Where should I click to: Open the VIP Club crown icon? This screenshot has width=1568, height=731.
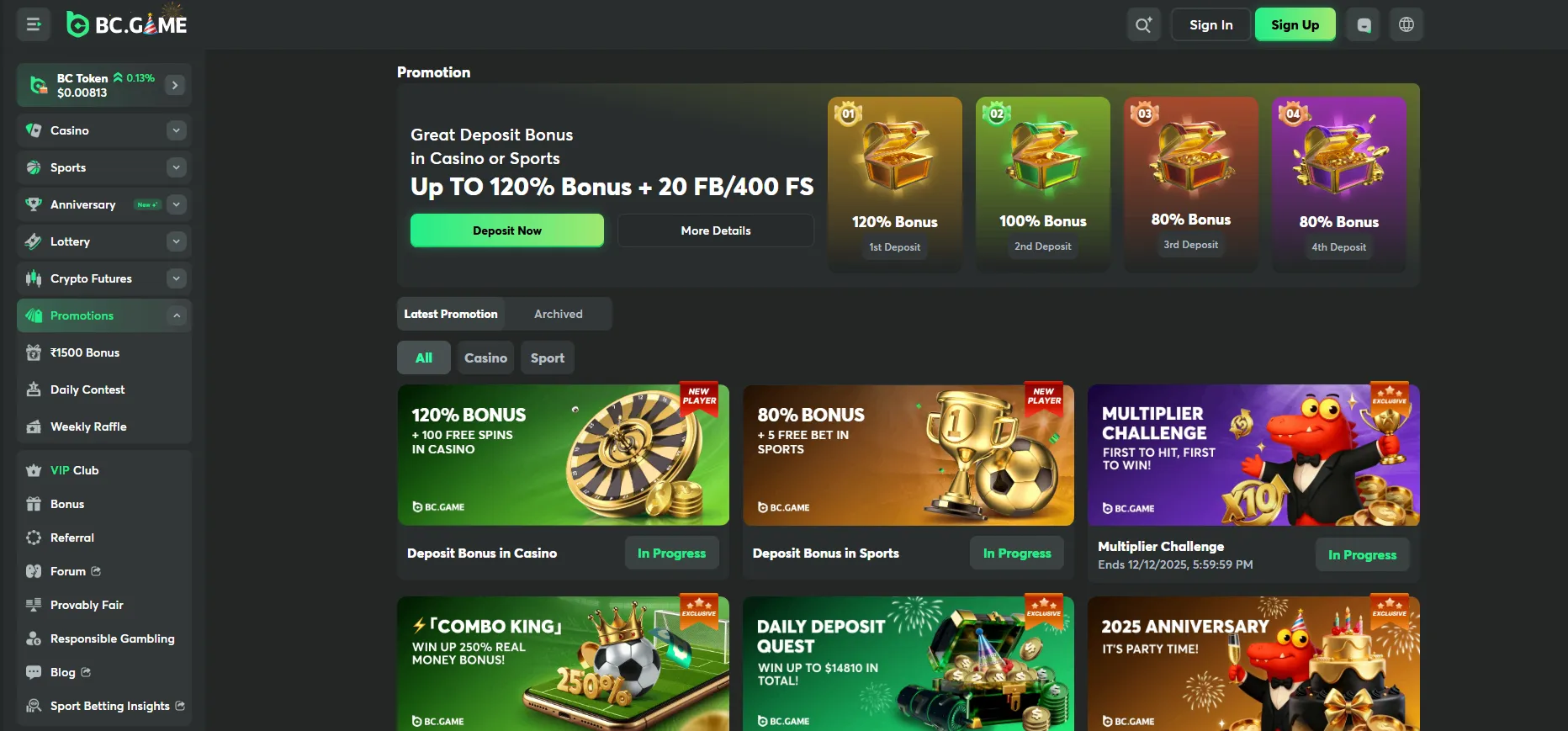34,470
